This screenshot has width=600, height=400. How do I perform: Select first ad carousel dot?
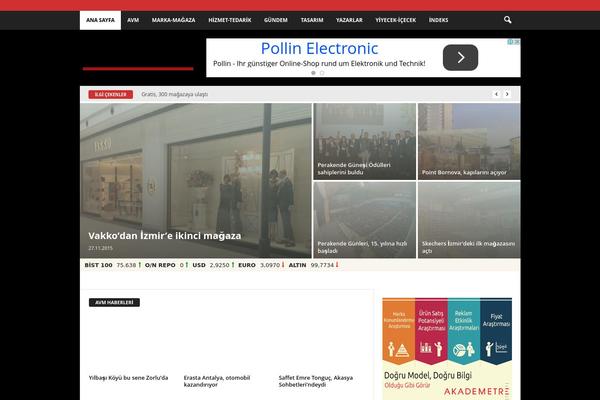(x=313, y=73)
